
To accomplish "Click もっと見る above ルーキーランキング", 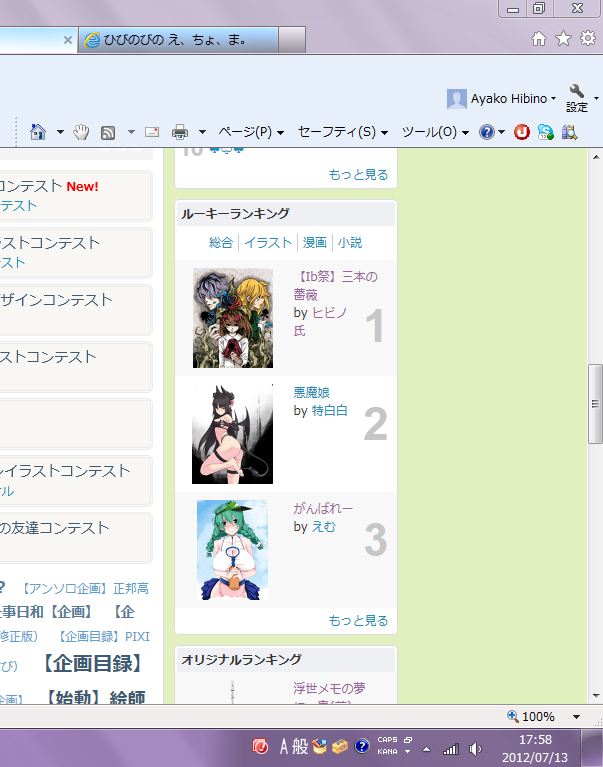I will pyautogui.click(x=358, y=174).
